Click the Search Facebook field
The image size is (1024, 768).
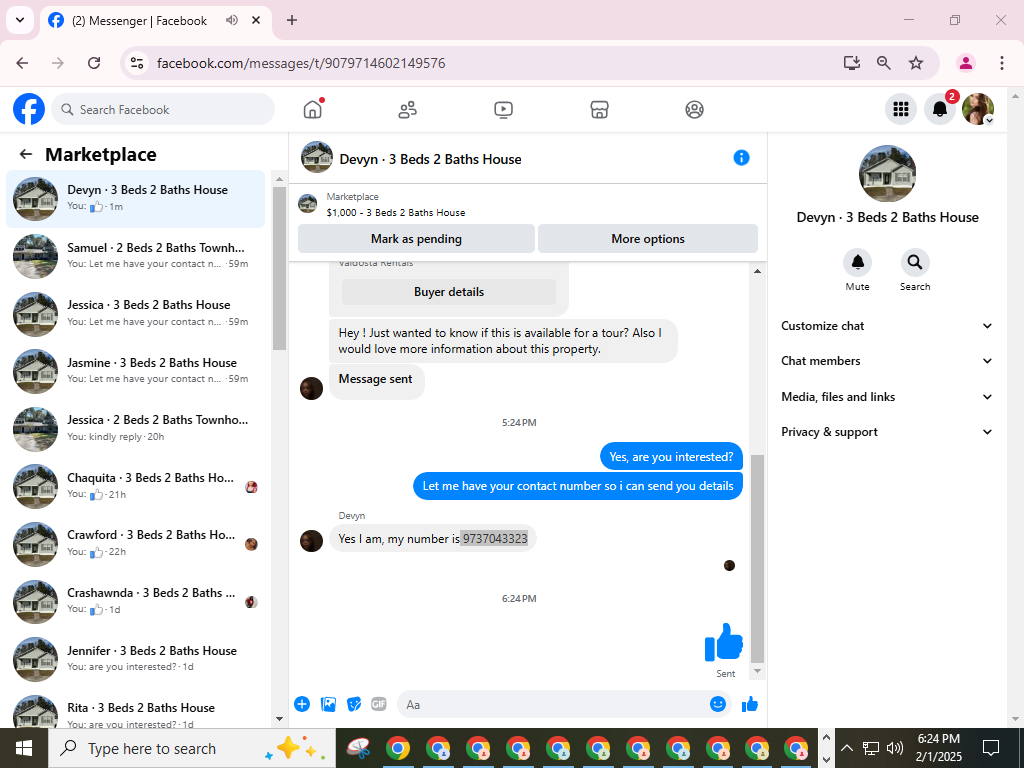tap(163, 110)
